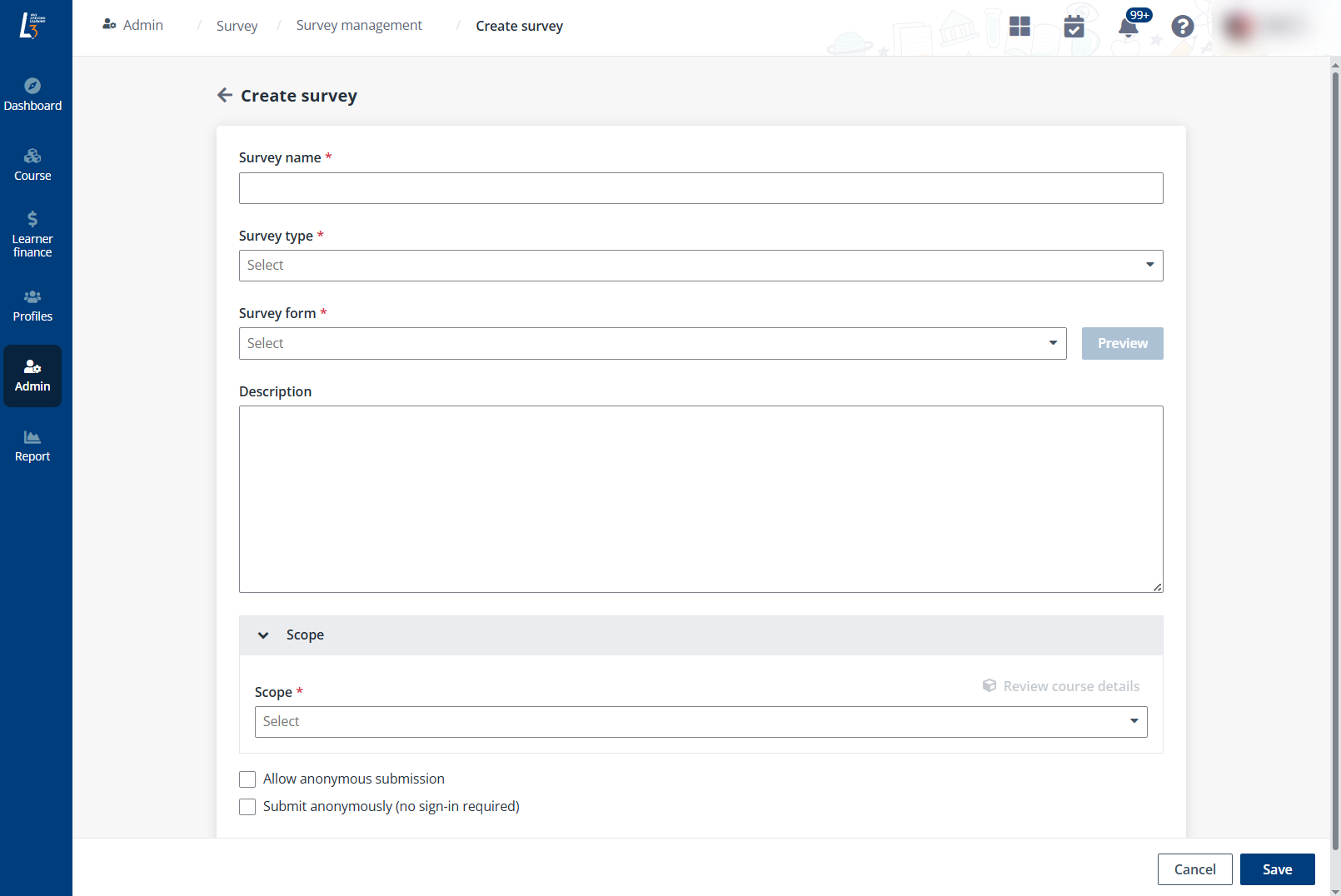Open the apps grid icon in the header
This screenshot has width=1341, height=896.
[x=1019, y=26]
